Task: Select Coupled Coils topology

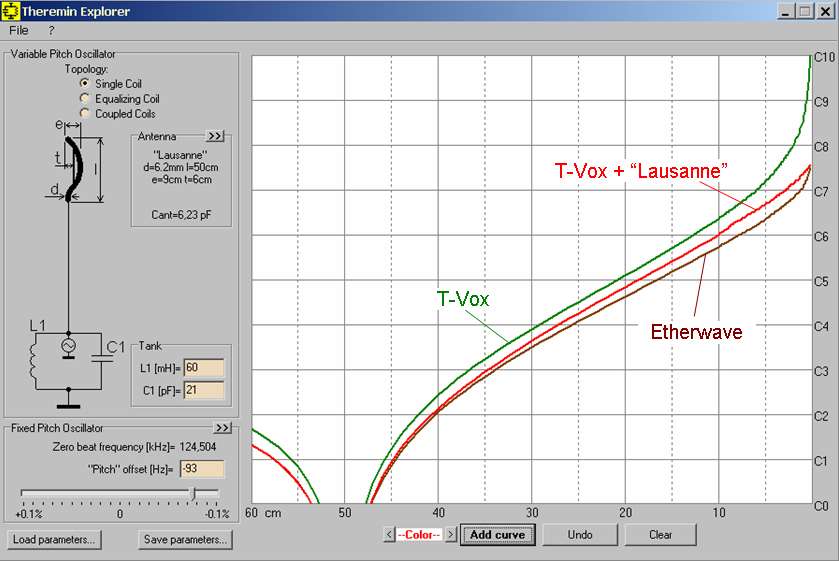Action: coord(84,113)
